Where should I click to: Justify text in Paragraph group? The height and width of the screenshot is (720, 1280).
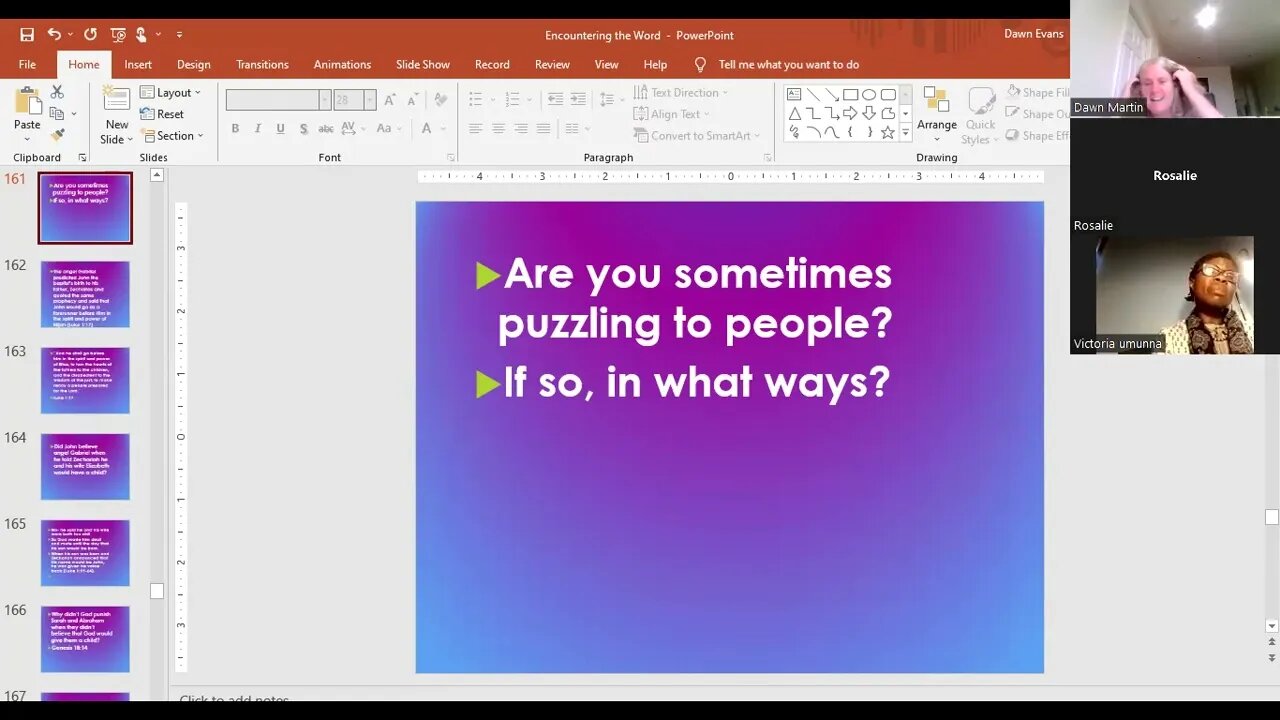543,128
